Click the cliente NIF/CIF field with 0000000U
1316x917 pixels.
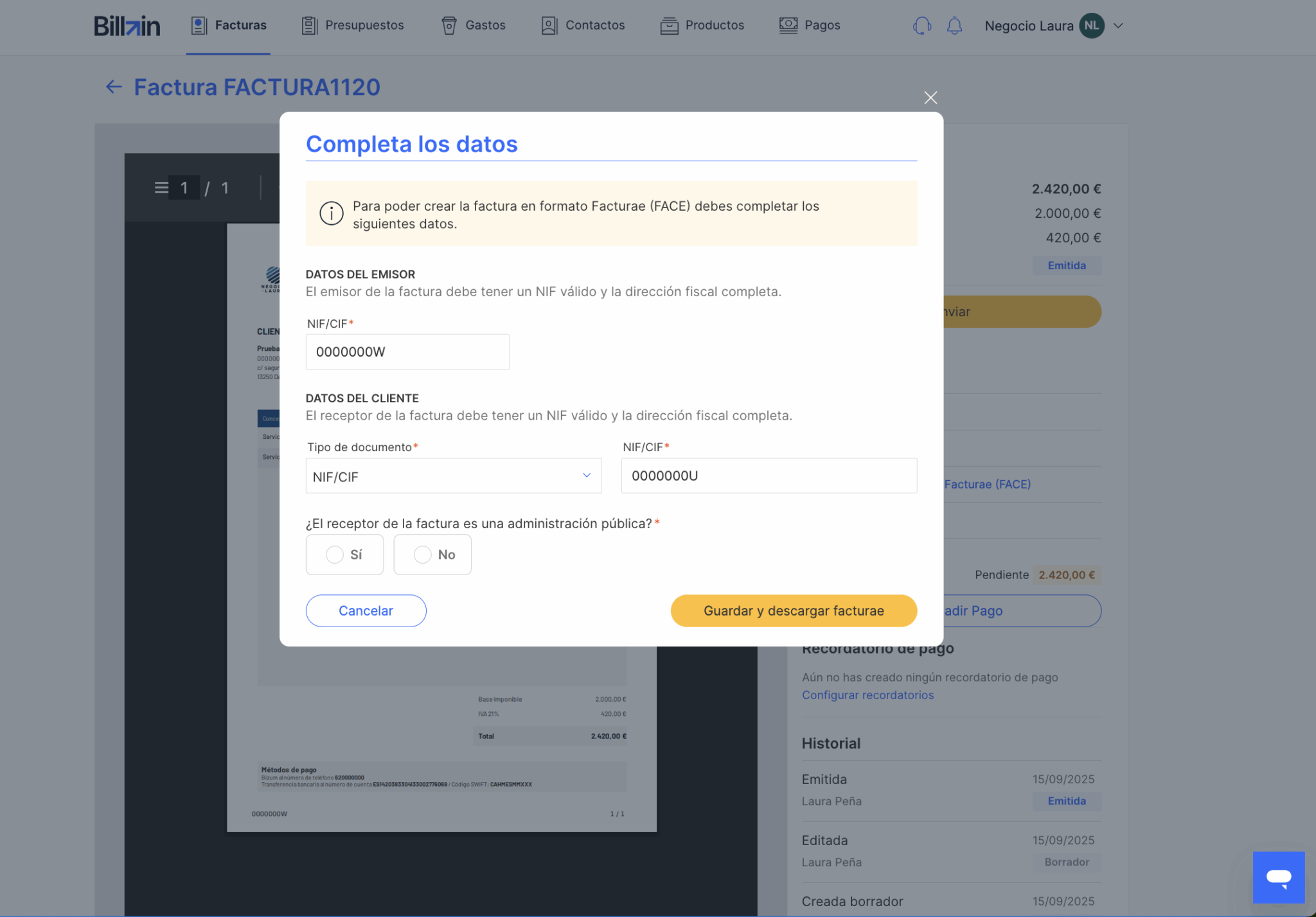[769, 476]
